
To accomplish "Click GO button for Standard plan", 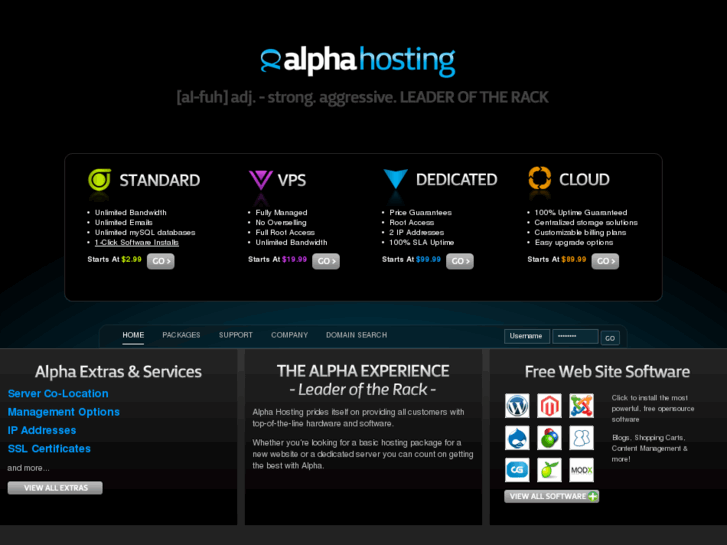I will pos(161,261).
